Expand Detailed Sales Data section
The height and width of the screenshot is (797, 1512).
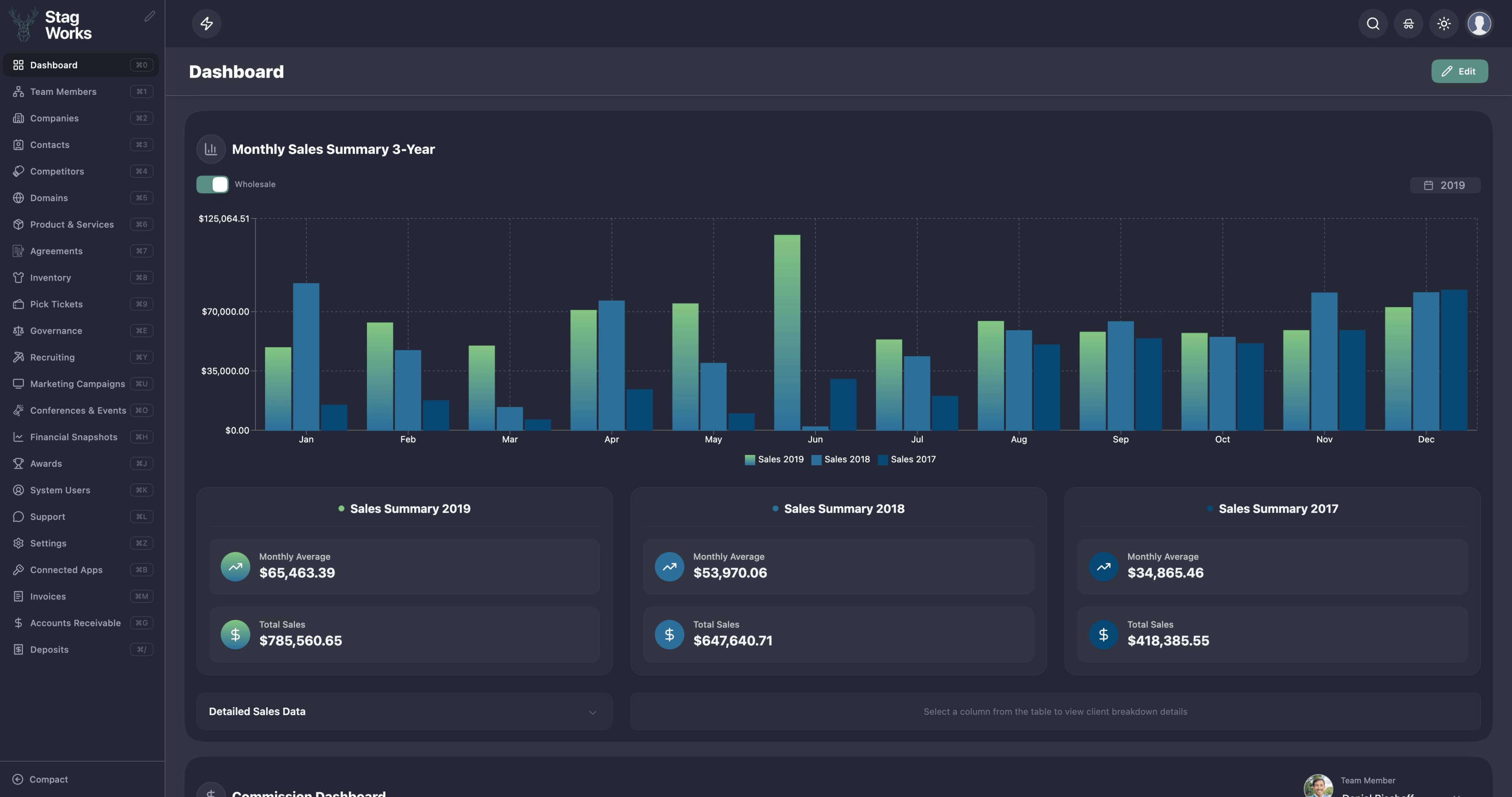pos(404,711)
